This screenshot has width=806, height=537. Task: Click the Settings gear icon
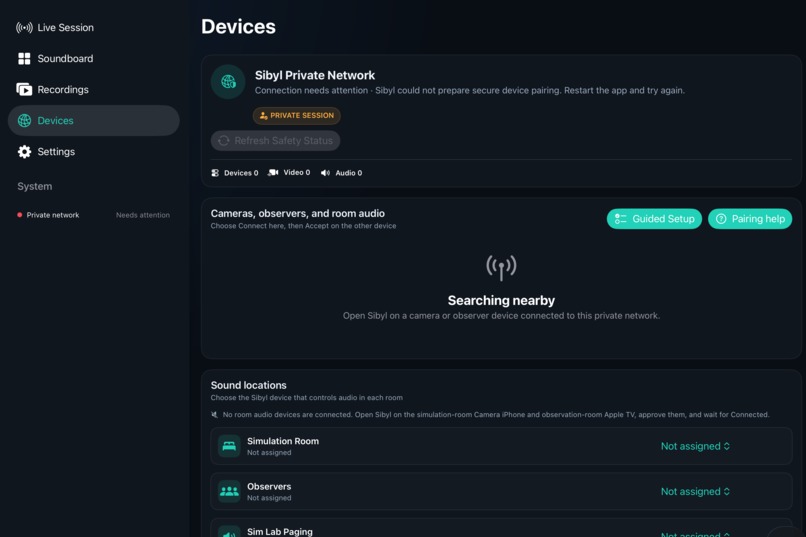coord(24,152)
